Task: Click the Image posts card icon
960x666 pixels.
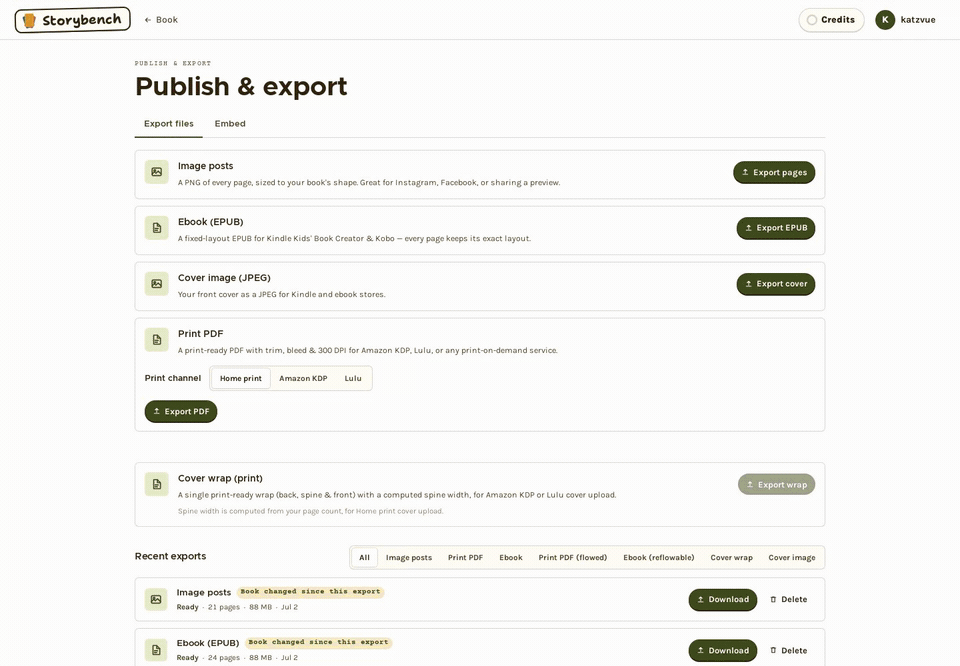Action: (157, 172)
